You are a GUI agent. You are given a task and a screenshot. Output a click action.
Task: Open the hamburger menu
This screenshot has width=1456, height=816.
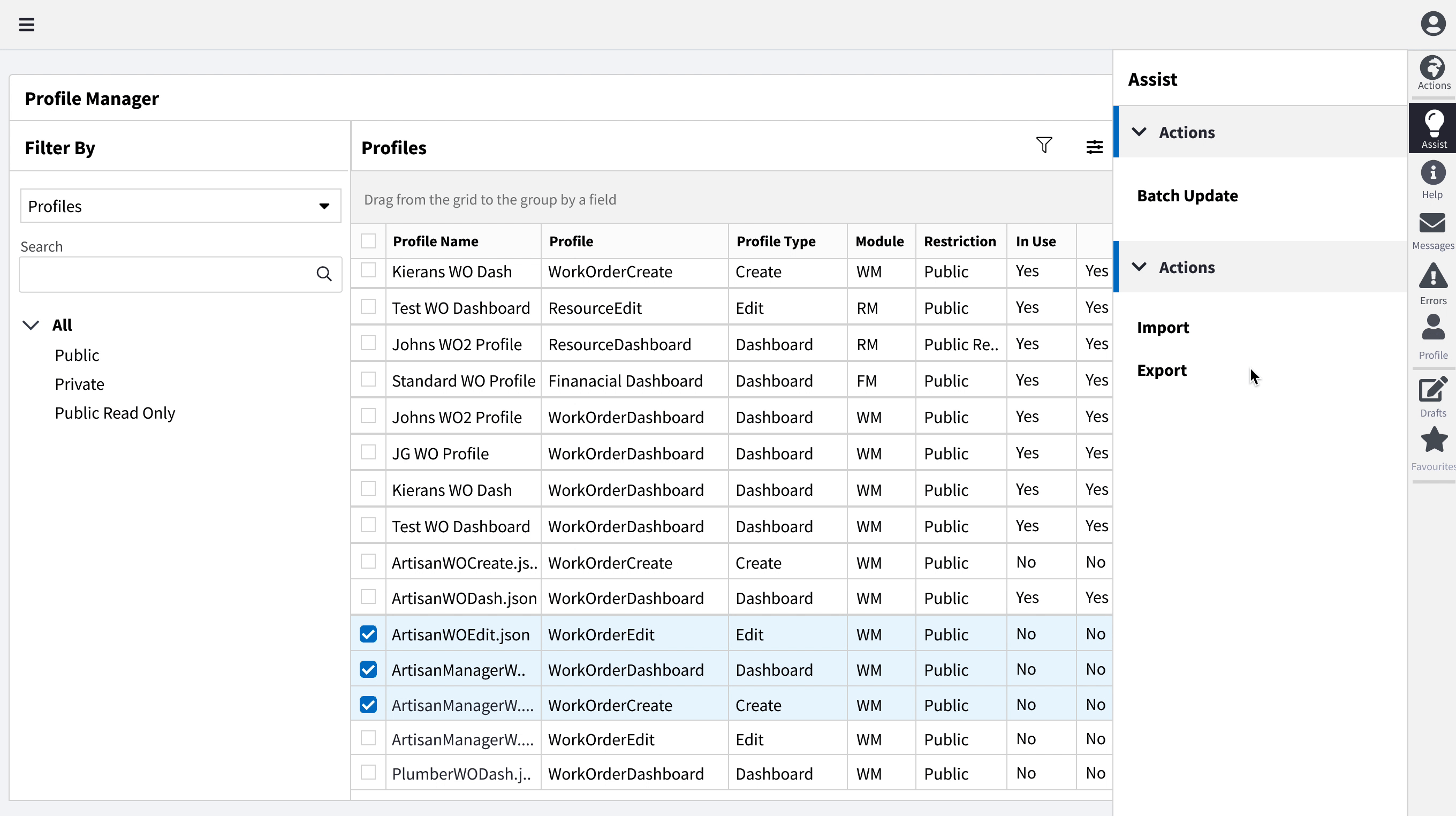(x=27, y=24)
